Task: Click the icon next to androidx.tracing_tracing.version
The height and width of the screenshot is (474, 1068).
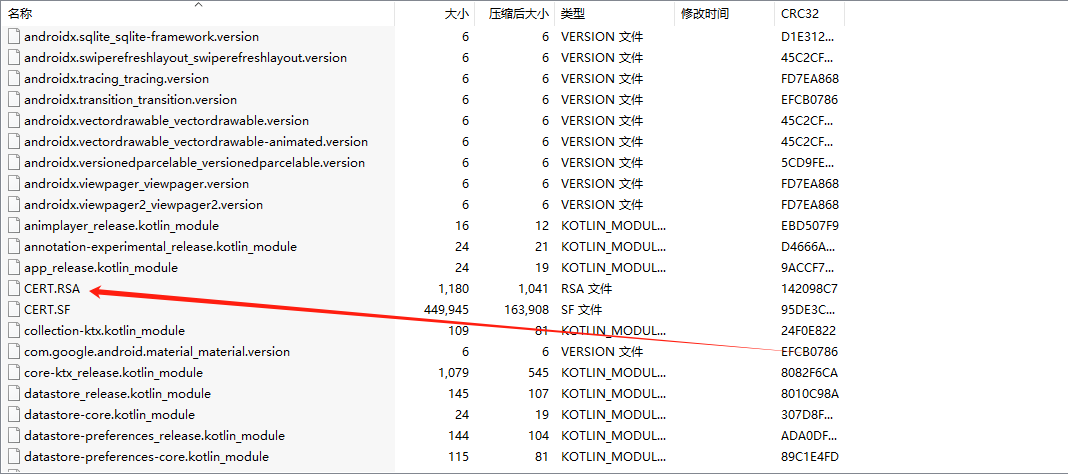Action: 13,79
